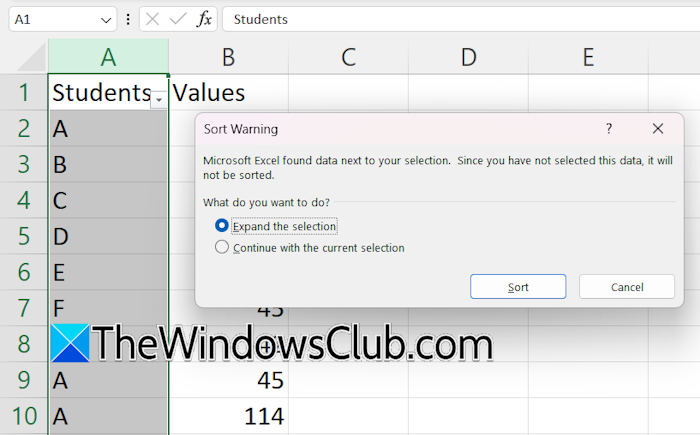Select row 1 header
The width and height of the screenshot is (700, 435).
point(24,92)
